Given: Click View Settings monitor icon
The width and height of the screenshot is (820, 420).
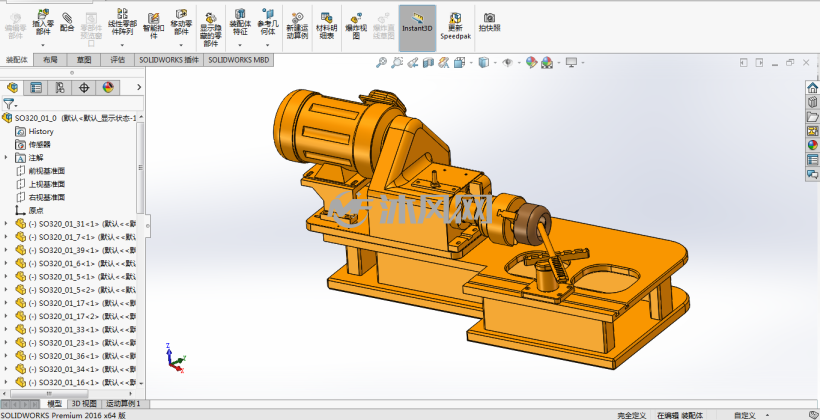Looking at the screenshot, I should point(571,63).
